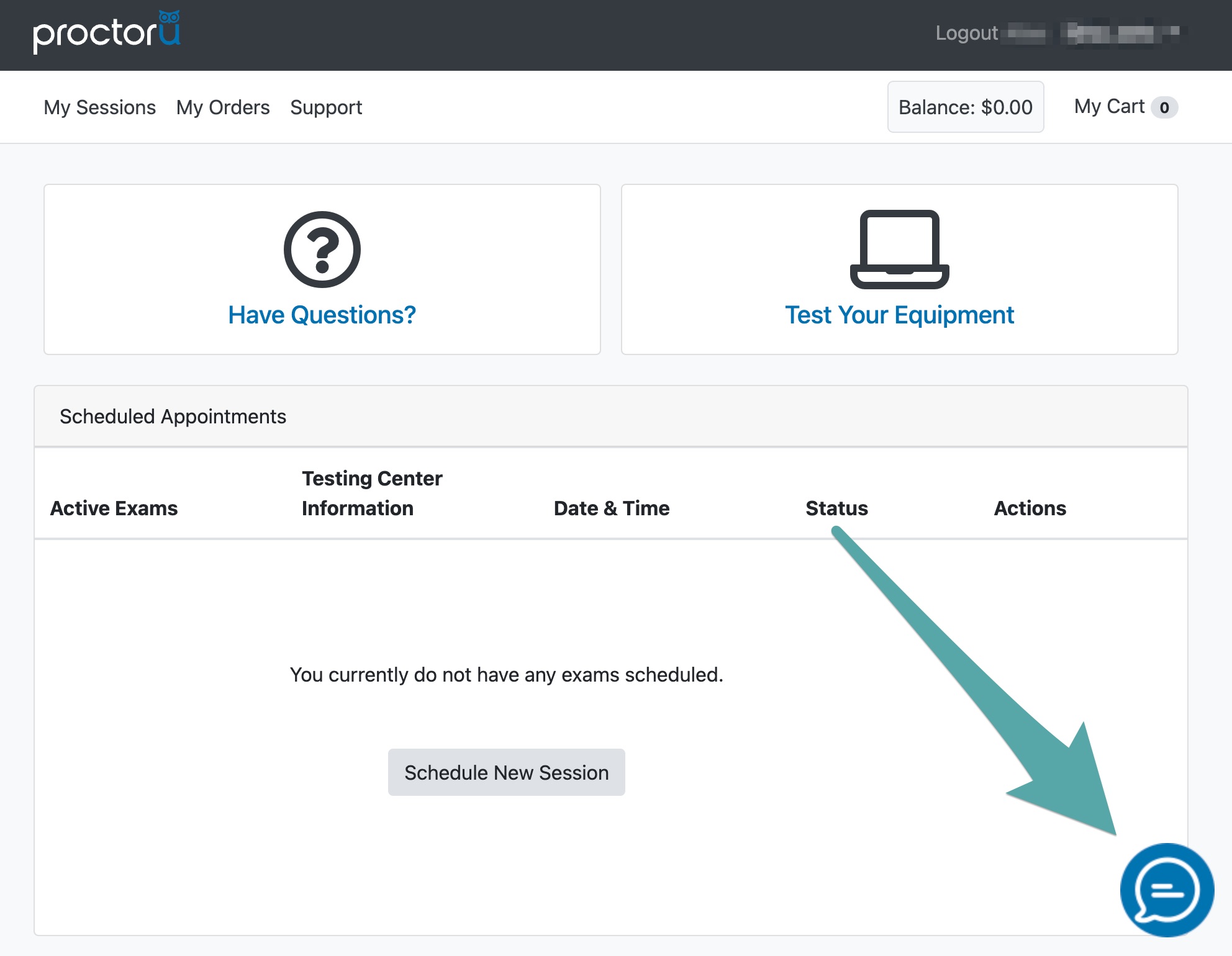Click the question mark help icon
Image resolution: width=1232 pixels, height=956 pixels.
tap(322, 250)
